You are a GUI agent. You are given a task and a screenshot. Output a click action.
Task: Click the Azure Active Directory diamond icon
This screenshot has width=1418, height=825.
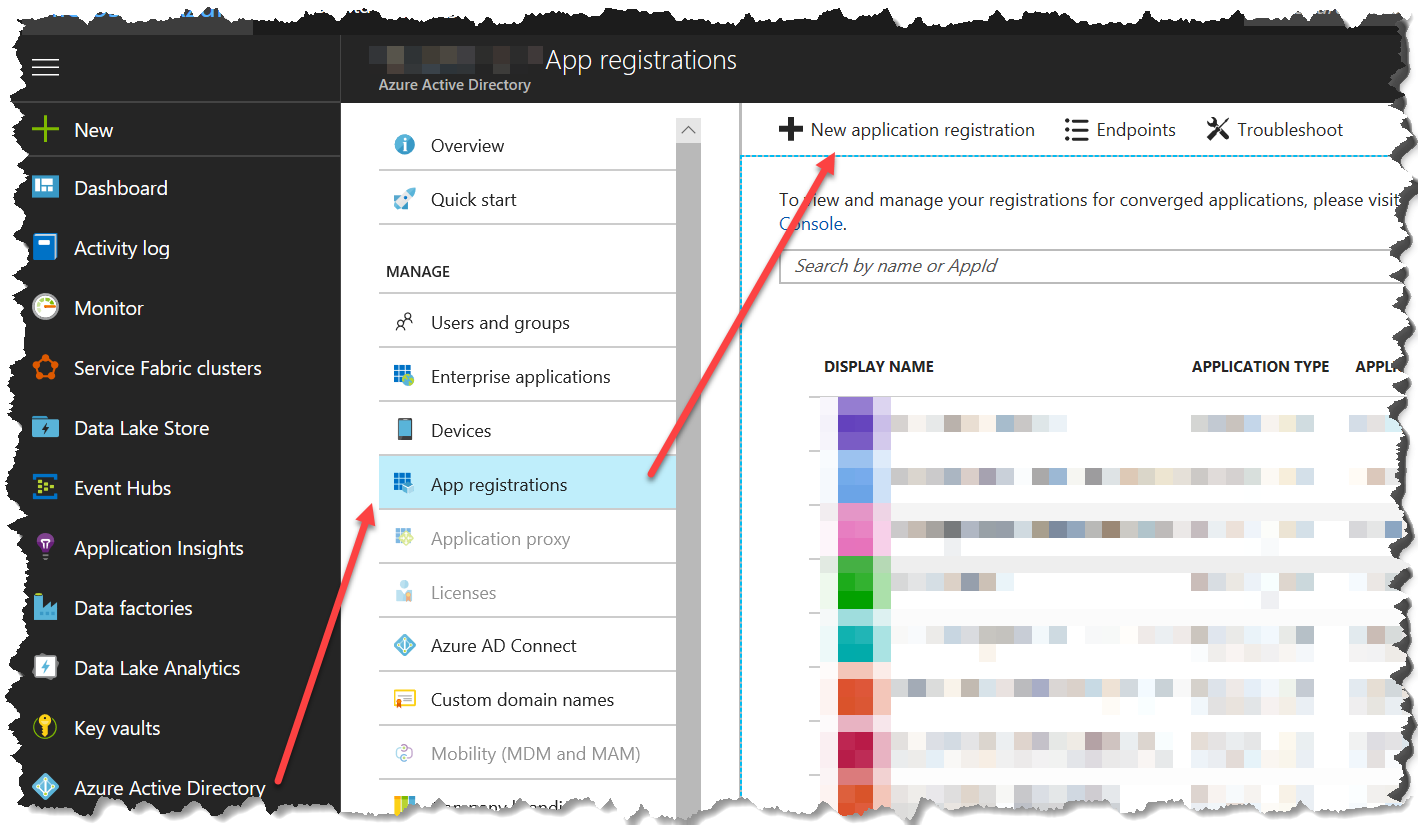pyautogui.click(x=46, y=787)
